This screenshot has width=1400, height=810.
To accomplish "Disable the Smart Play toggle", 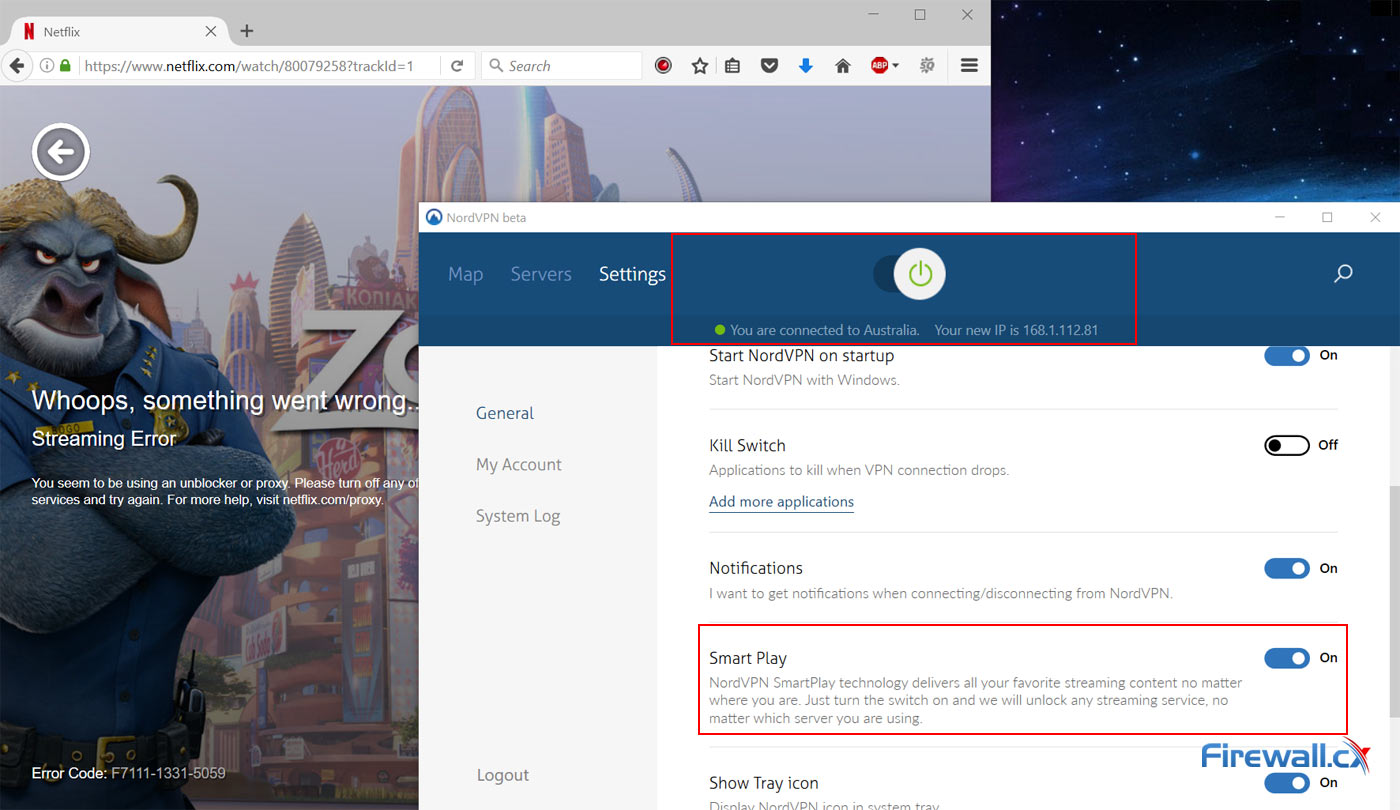I will click(1287, 658).
